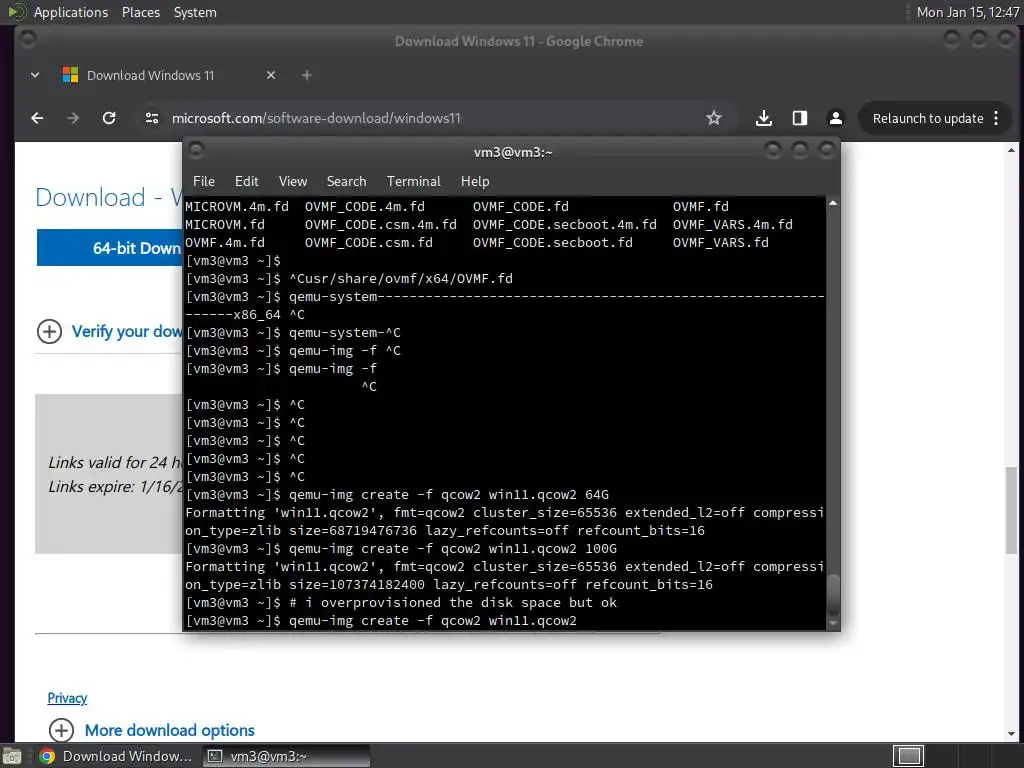Open terminal Help menu
This screenshot has height=768, width=1024.
click(475, 182)
